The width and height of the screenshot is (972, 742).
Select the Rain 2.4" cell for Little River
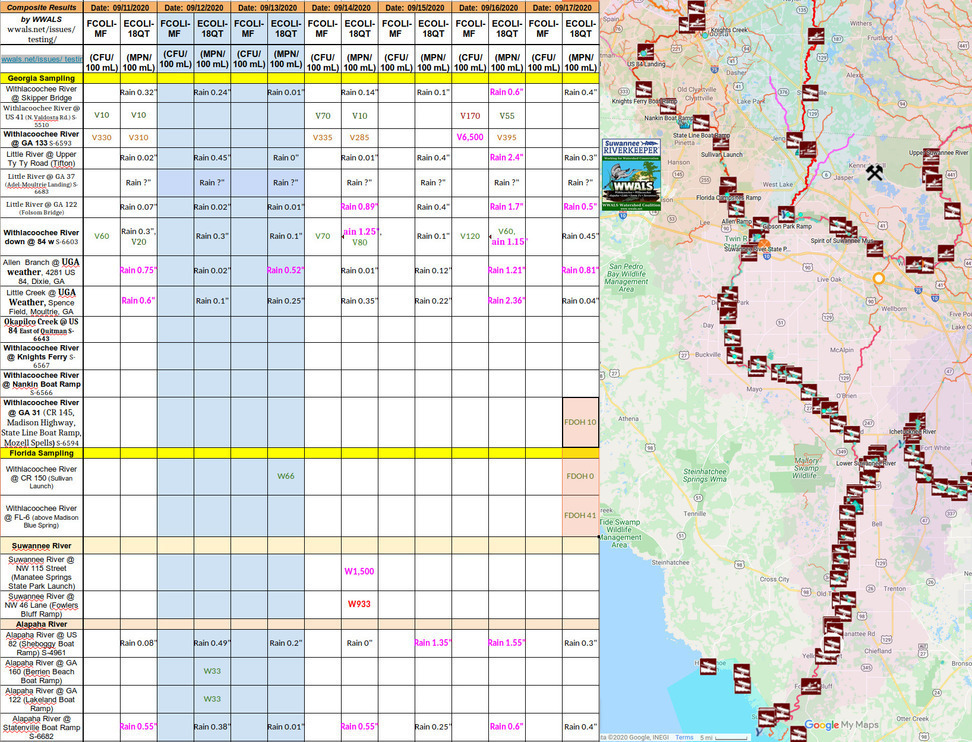[506, 157]
